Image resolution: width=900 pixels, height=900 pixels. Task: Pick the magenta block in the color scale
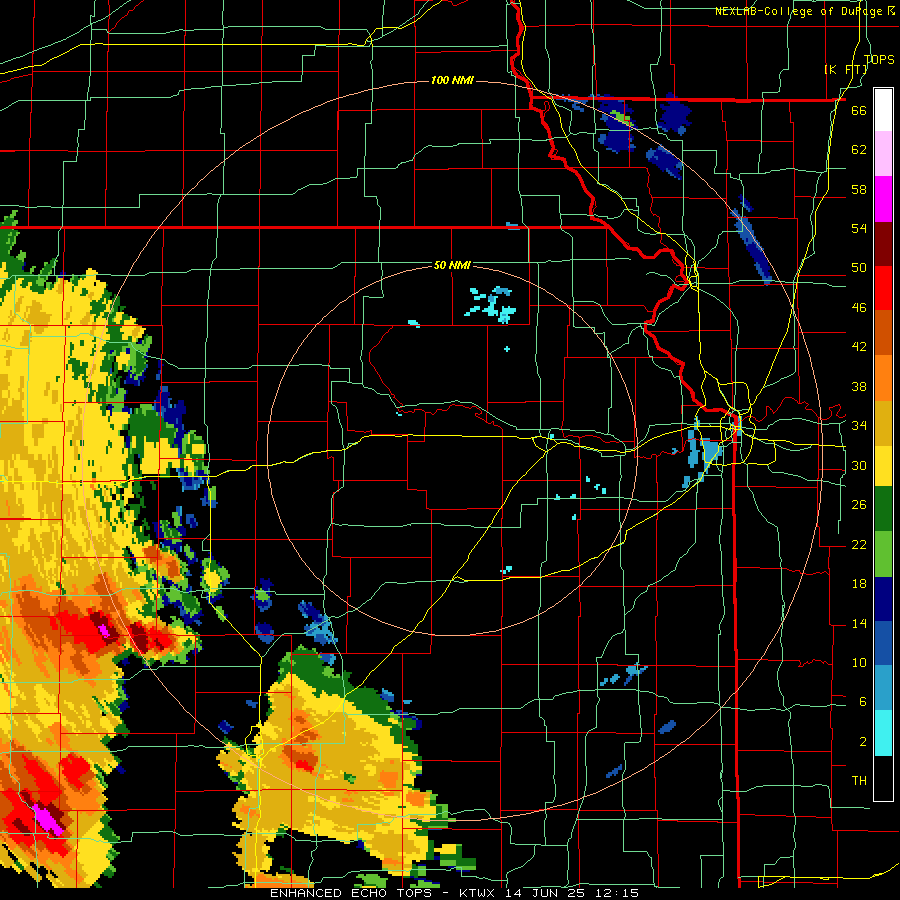point(883,199)
